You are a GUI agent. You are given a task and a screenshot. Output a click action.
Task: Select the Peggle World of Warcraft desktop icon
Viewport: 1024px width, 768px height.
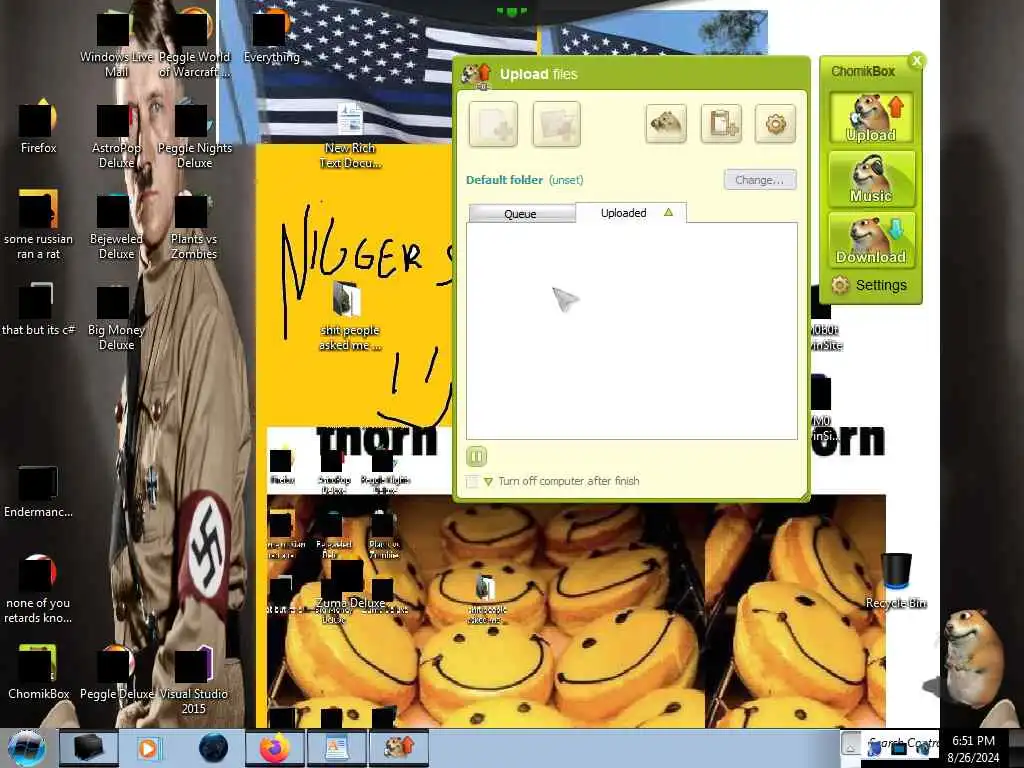coord(194,44)
